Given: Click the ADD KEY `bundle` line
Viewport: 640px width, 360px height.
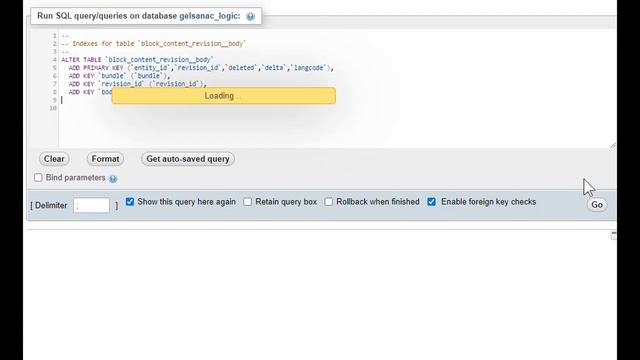Looking at the screenshot, I should pyautogui.click(x=119, y=76).
